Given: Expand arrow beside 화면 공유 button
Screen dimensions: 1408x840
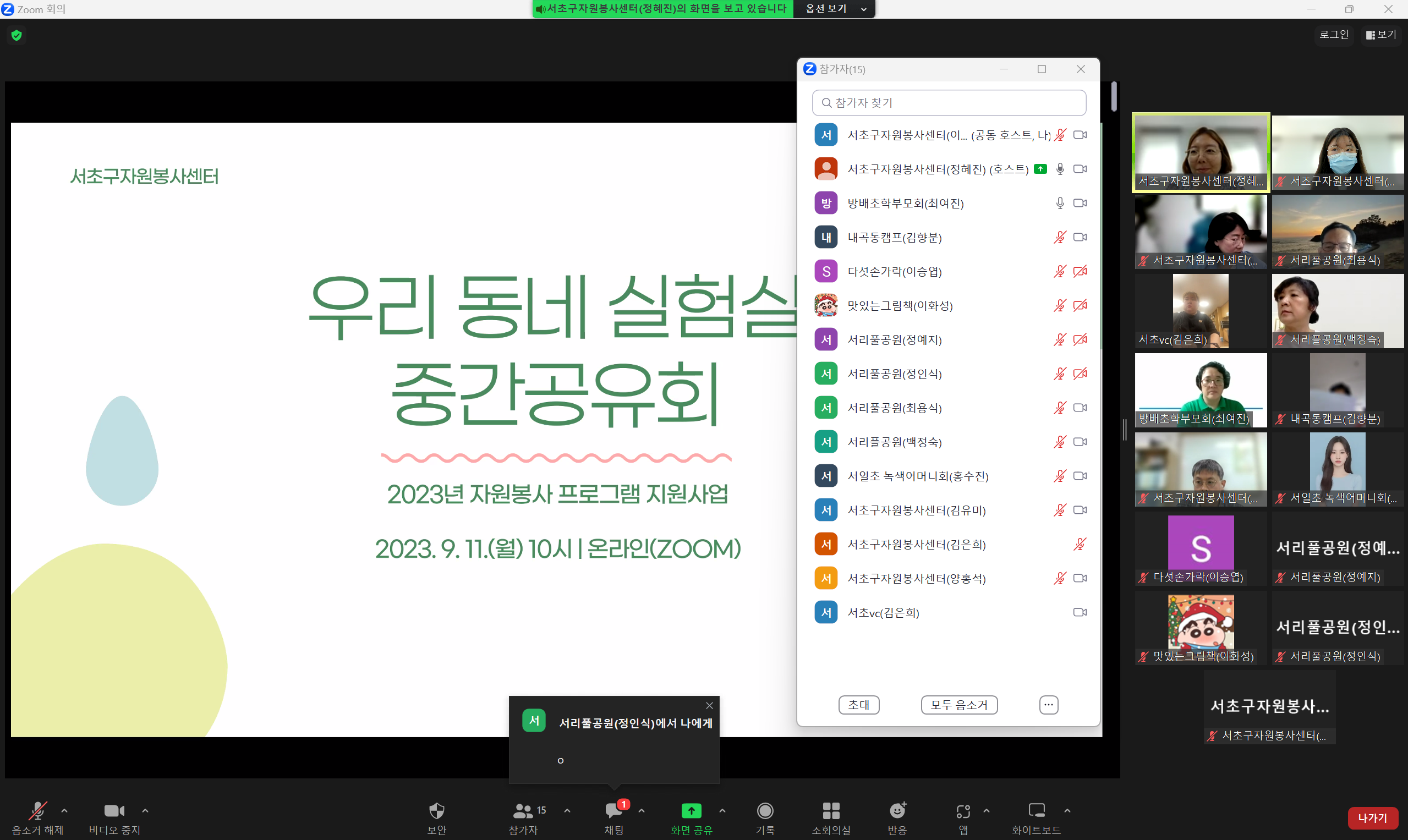Looking at the screenshot, I should tap(722, 810).
